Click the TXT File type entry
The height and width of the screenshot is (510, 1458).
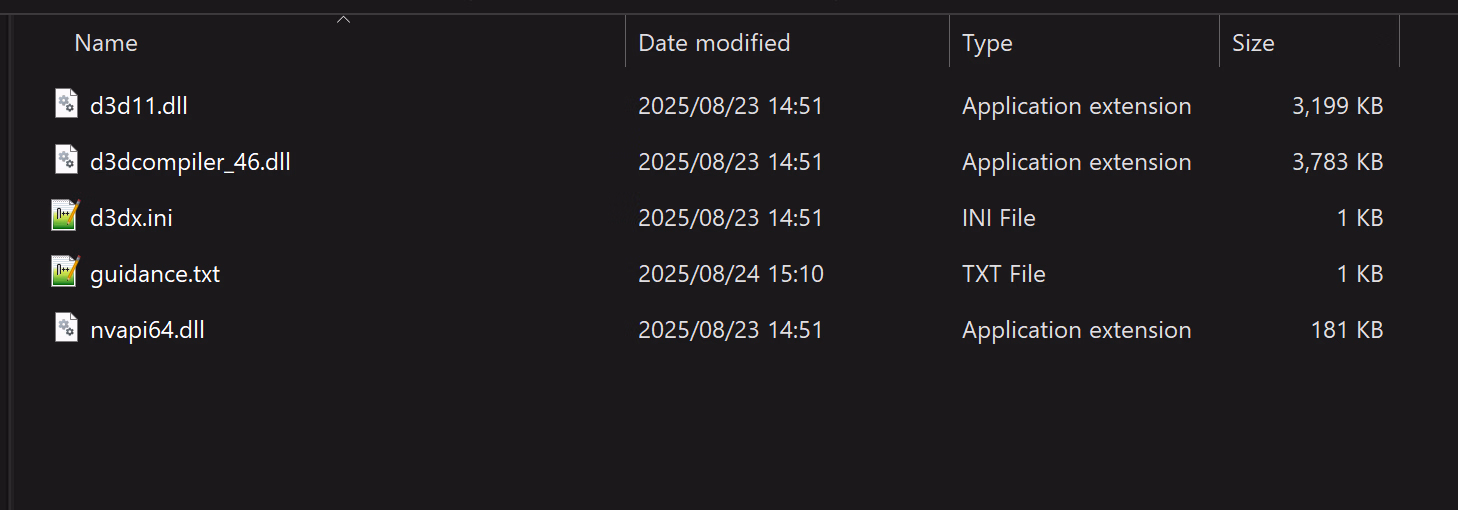pyautogui.click(x=1003, y=274)
